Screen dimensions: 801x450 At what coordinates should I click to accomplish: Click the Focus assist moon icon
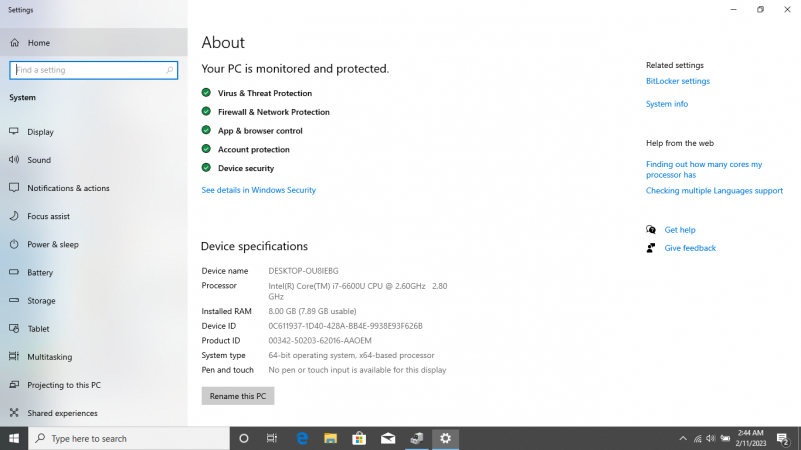coord(14,216)
